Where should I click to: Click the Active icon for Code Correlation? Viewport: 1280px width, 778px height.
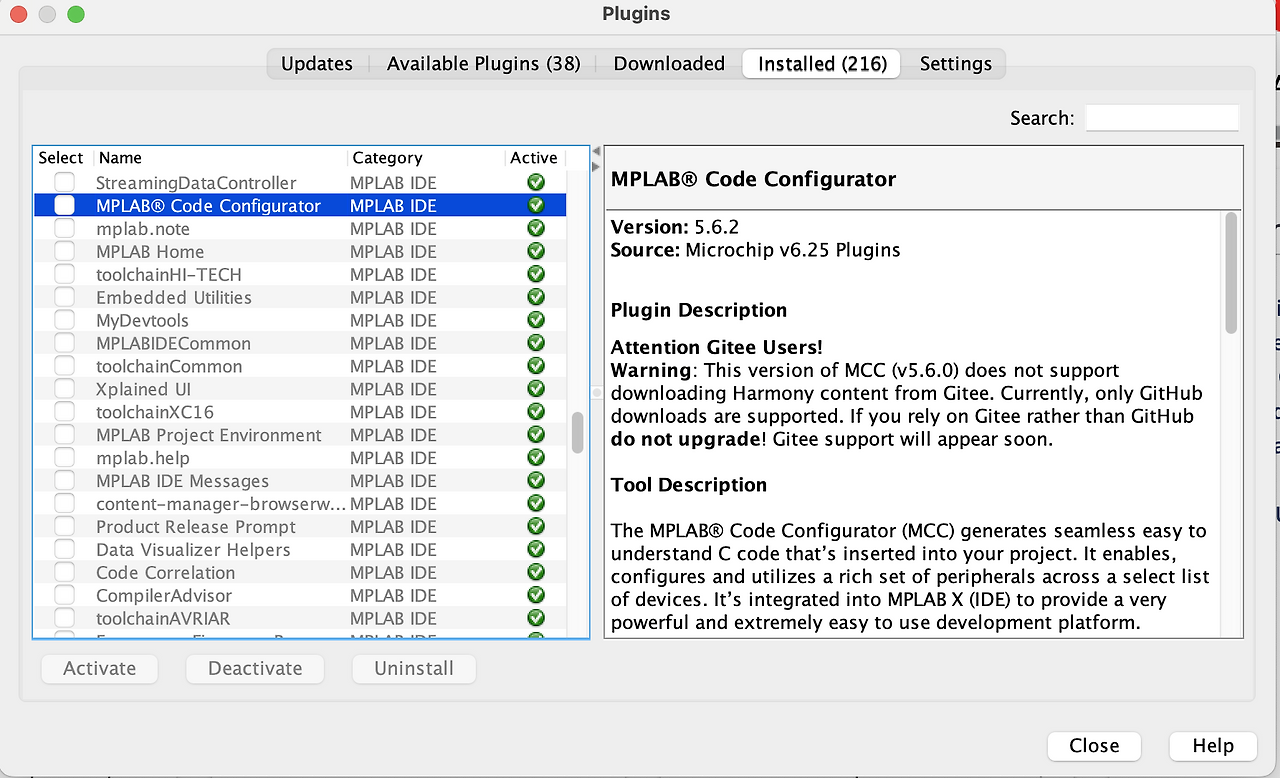tap(536, 573)
